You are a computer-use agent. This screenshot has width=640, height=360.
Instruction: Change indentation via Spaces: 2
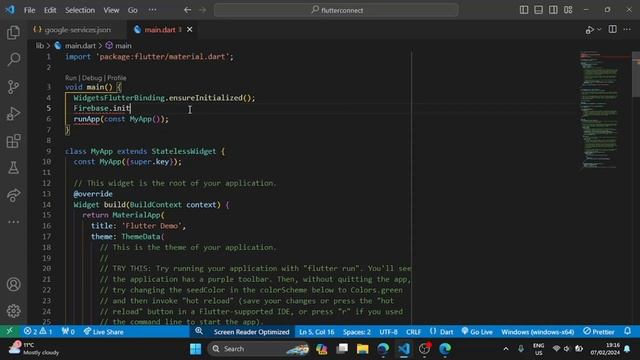(357, 331)
